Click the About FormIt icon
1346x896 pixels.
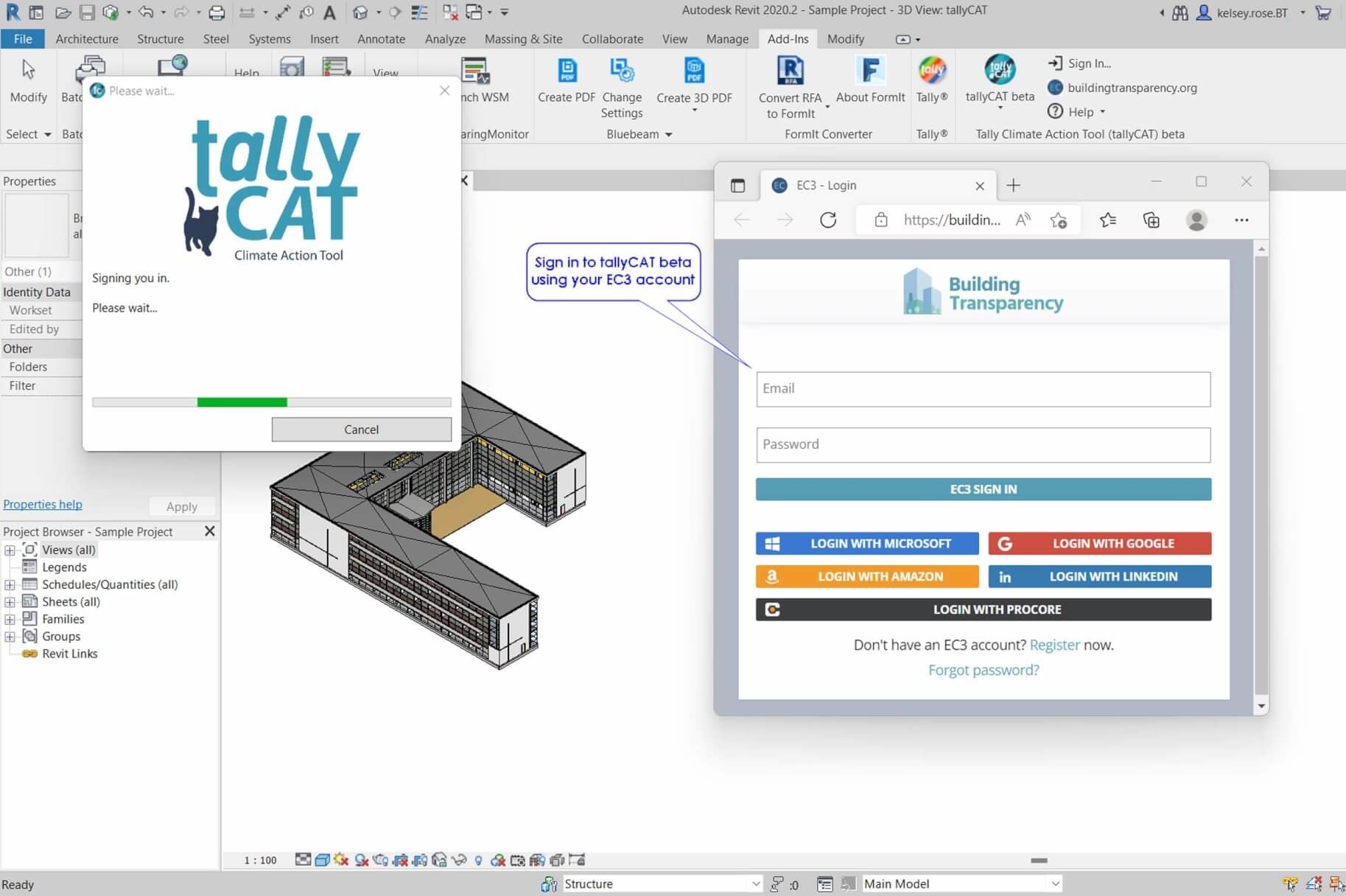coord(869,72)
